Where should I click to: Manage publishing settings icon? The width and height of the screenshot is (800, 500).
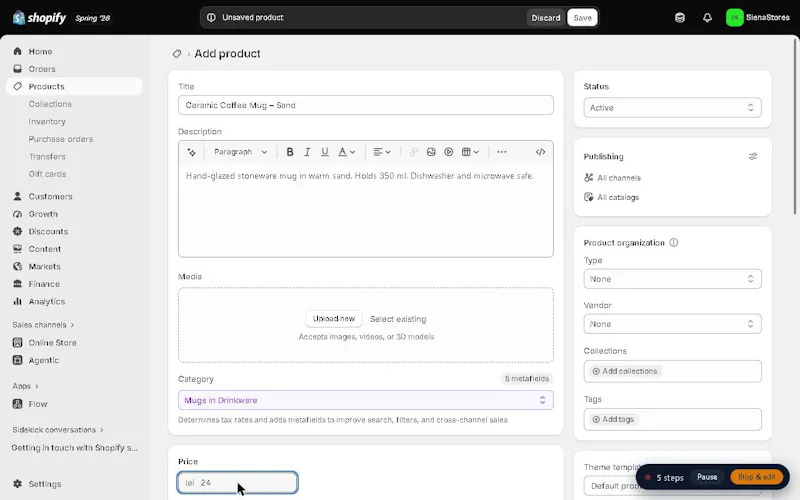click(753, 157)
